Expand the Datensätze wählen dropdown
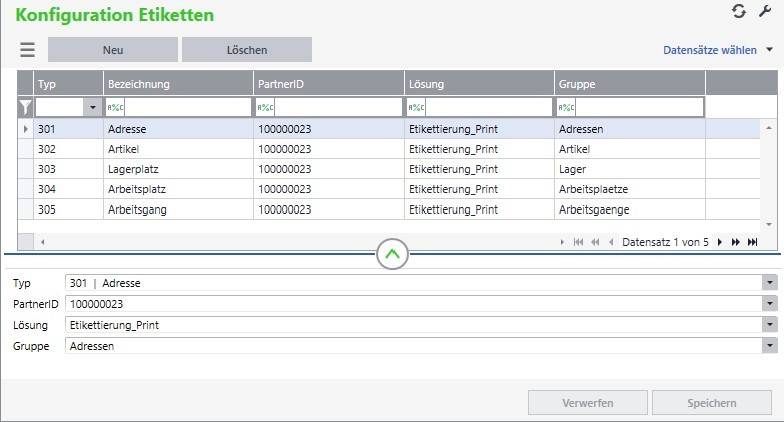Viewport: 784px width, 422px height. (x=768, y=49)
